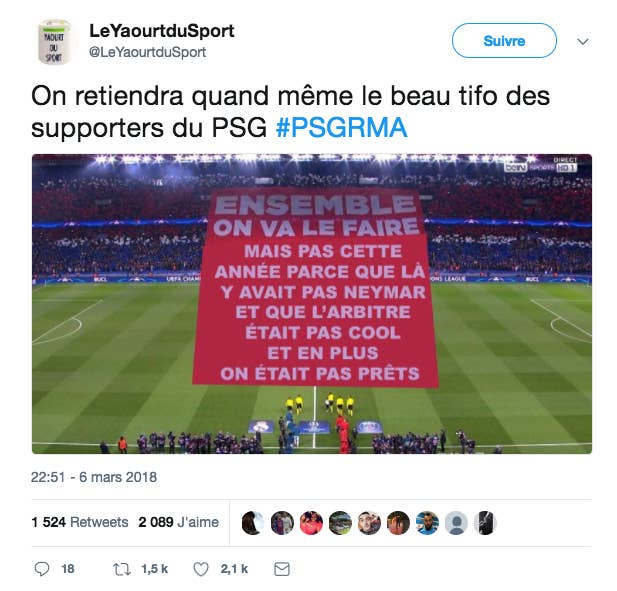Click the reply speech bubble icon
The width and height of the screenshot is (617, 591).
coord(42,569)
